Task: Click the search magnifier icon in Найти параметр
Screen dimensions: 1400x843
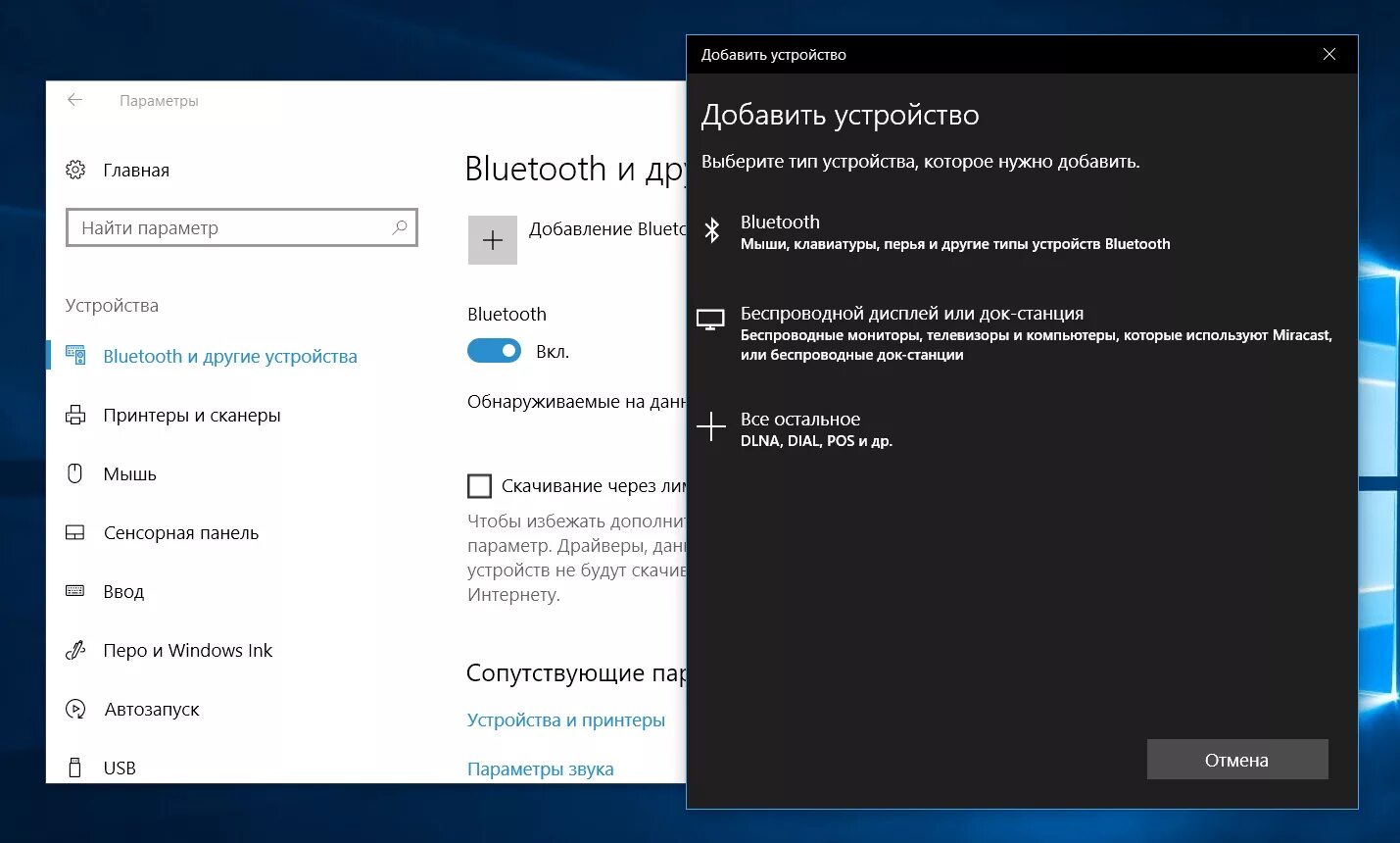Action: pyautogui.click(x=400, y=227)
